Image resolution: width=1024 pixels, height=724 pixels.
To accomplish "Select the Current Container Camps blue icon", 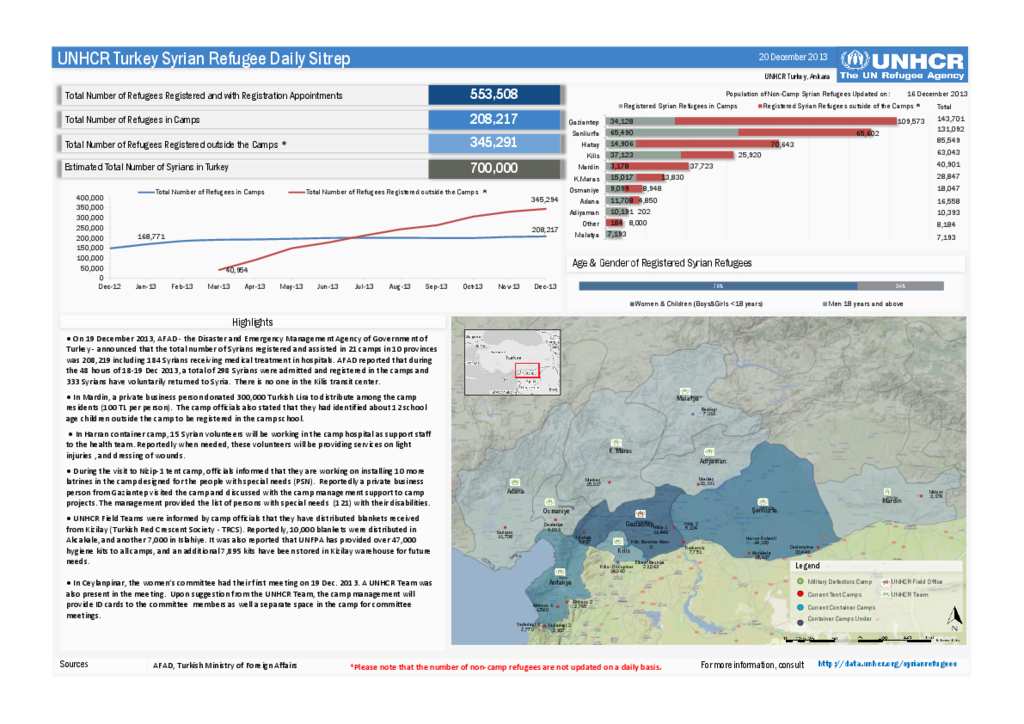I will [800, 606].
